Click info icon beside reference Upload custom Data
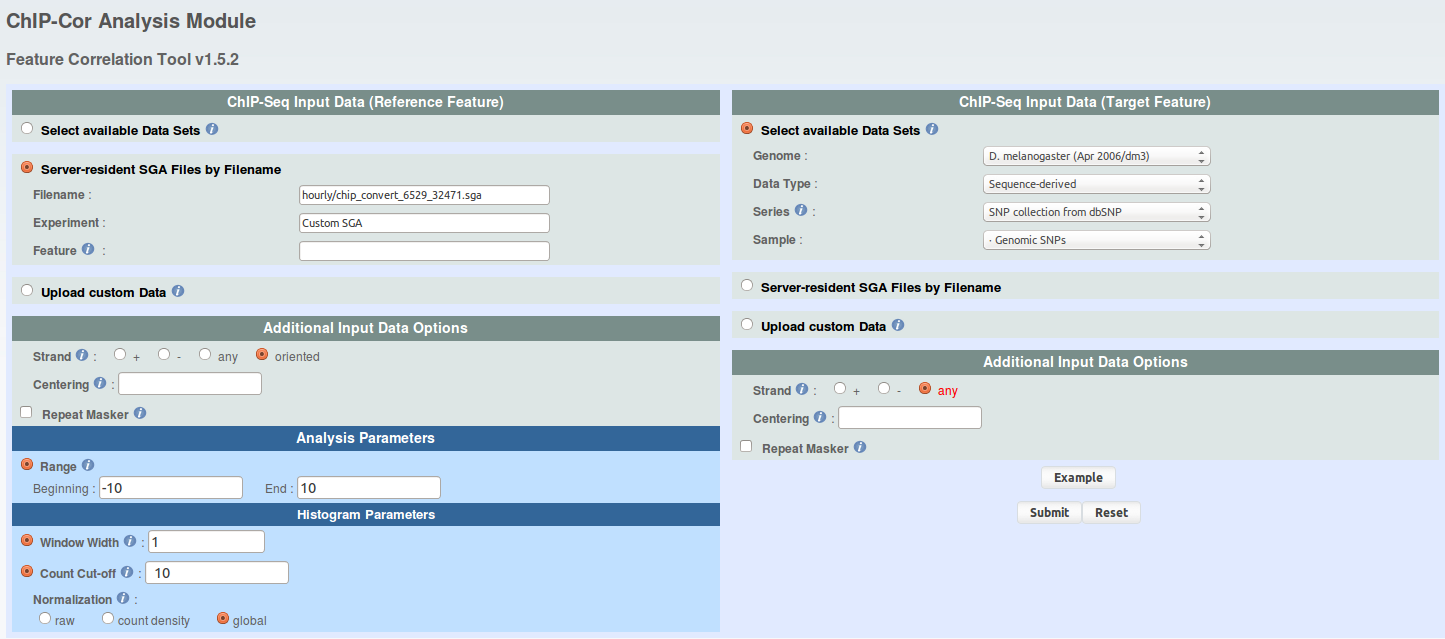Image resolution: width=1445 pixels, height=639 pixels. pos(178,292)
